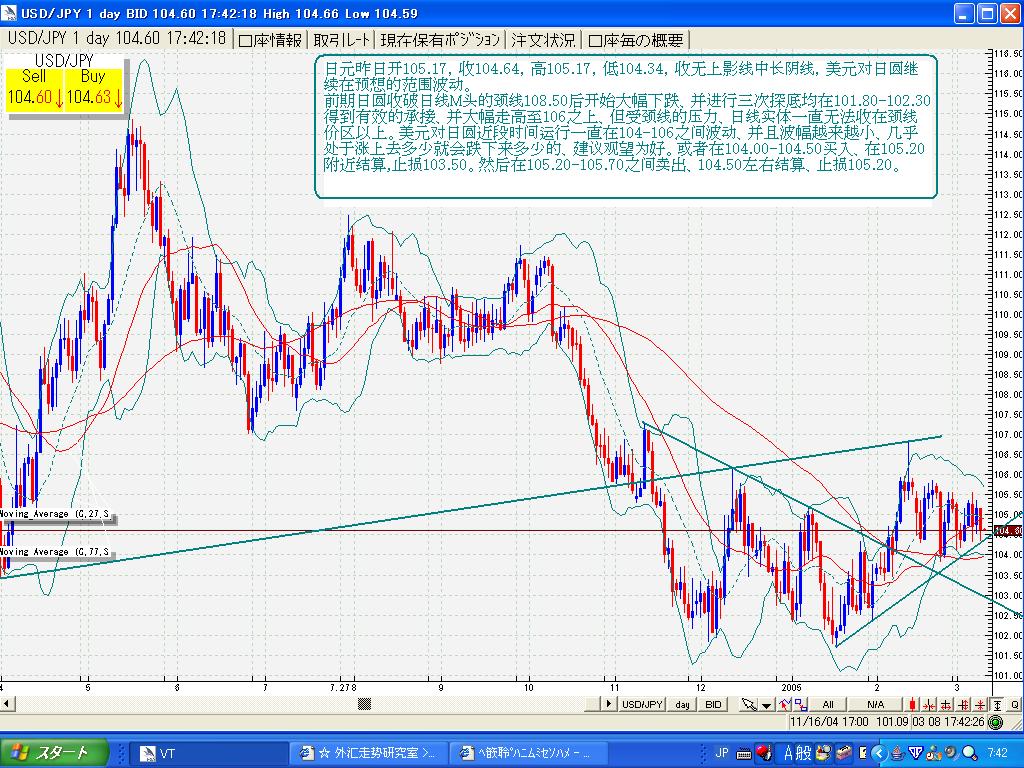The width and height of the screenshot is (1024, 768).
Task: Click the blue connected-squares chart tool icon
Action: 800,705
